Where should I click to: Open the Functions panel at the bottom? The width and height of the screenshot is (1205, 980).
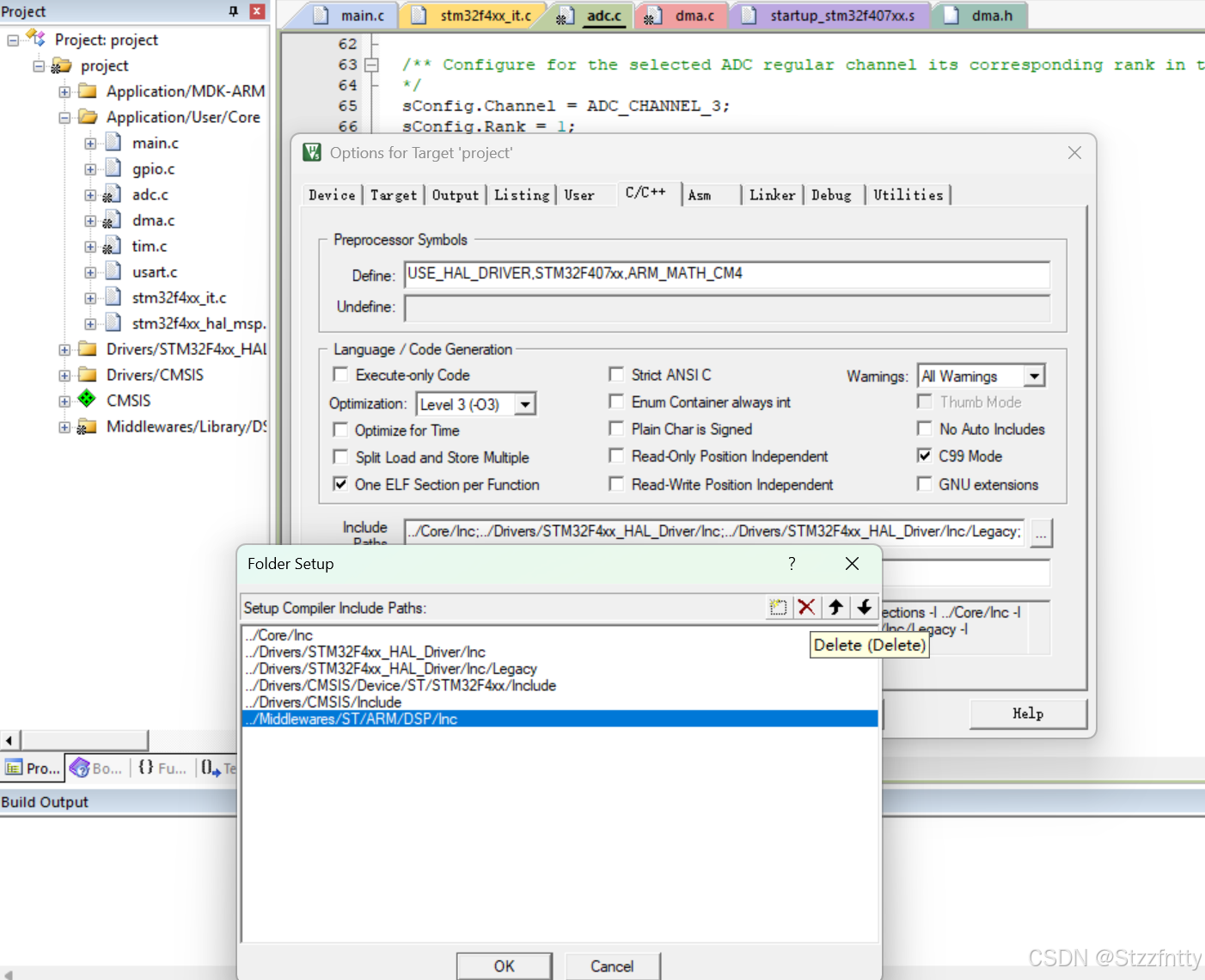point(162,768)
